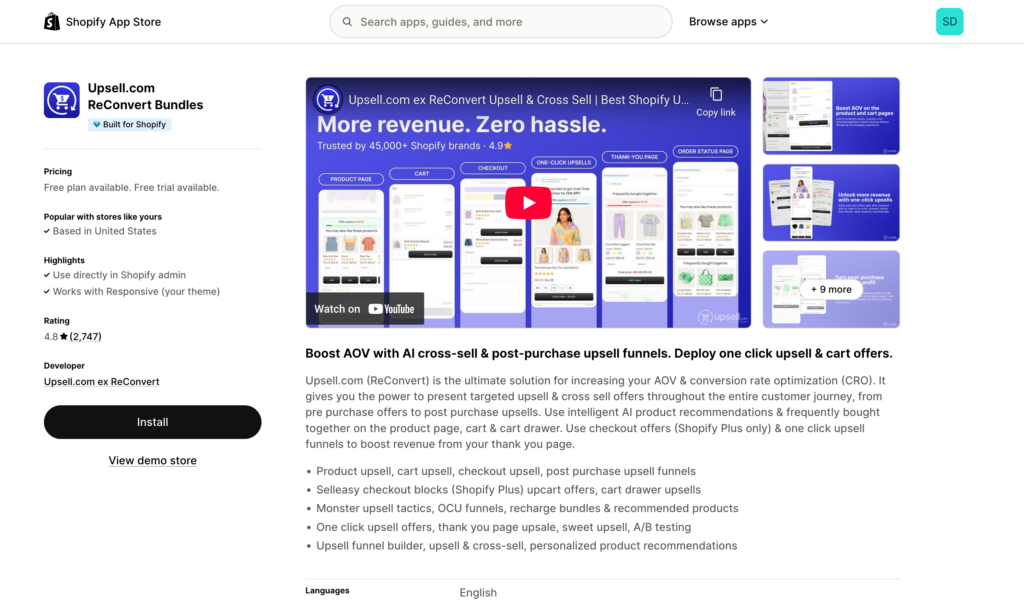
Task: Open developer link Upsell.com ex ReConvert
Action: click(101, 382)
